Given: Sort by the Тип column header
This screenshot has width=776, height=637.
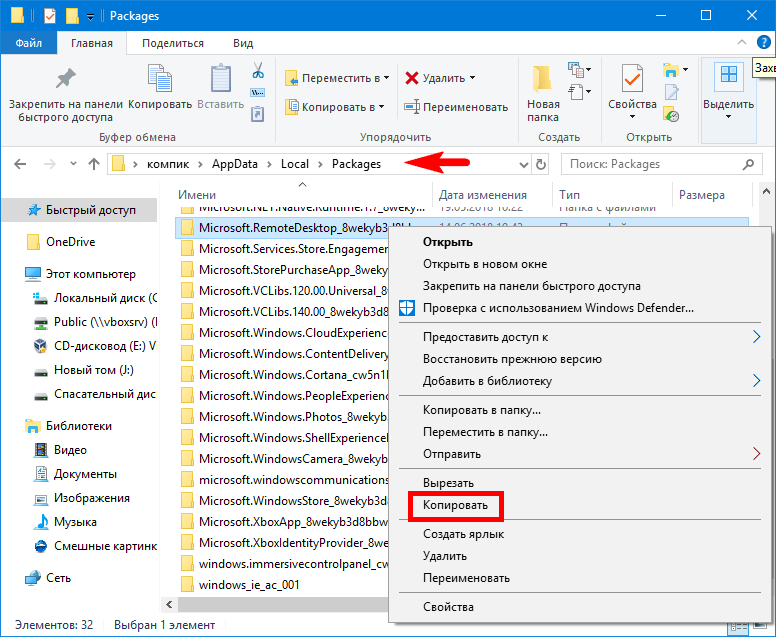Looking at the screenshot, I should point(569,195).
